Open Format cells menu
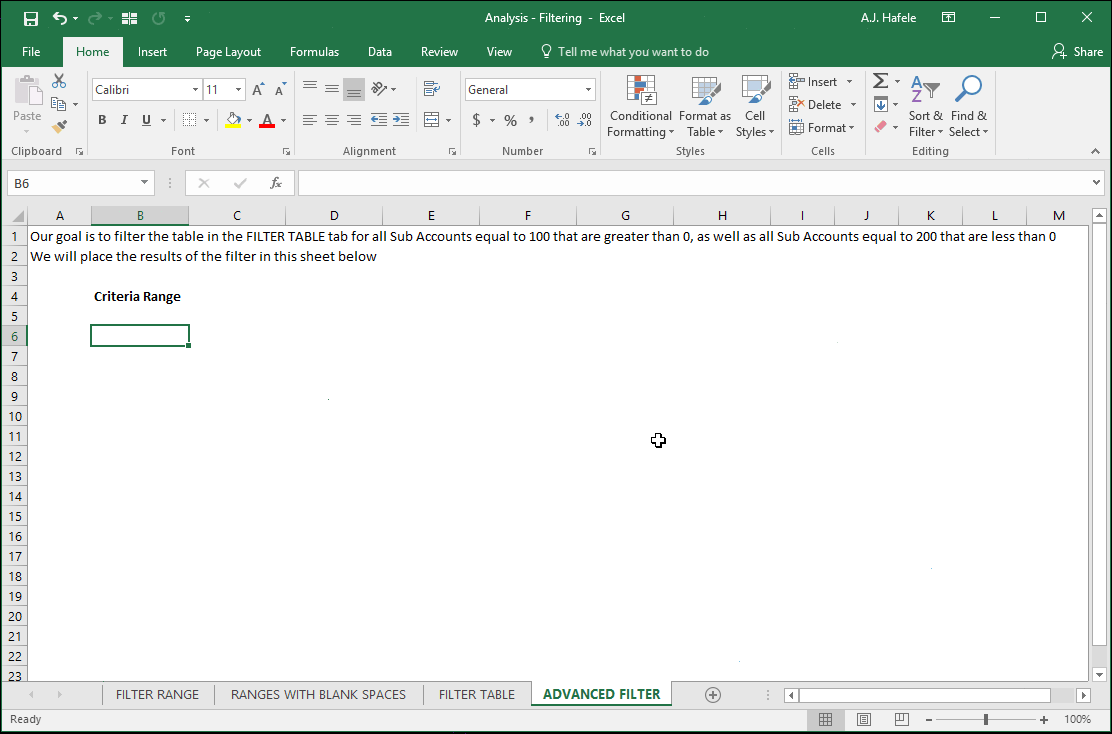This screenshot has width=1112, height=734. 822,128
